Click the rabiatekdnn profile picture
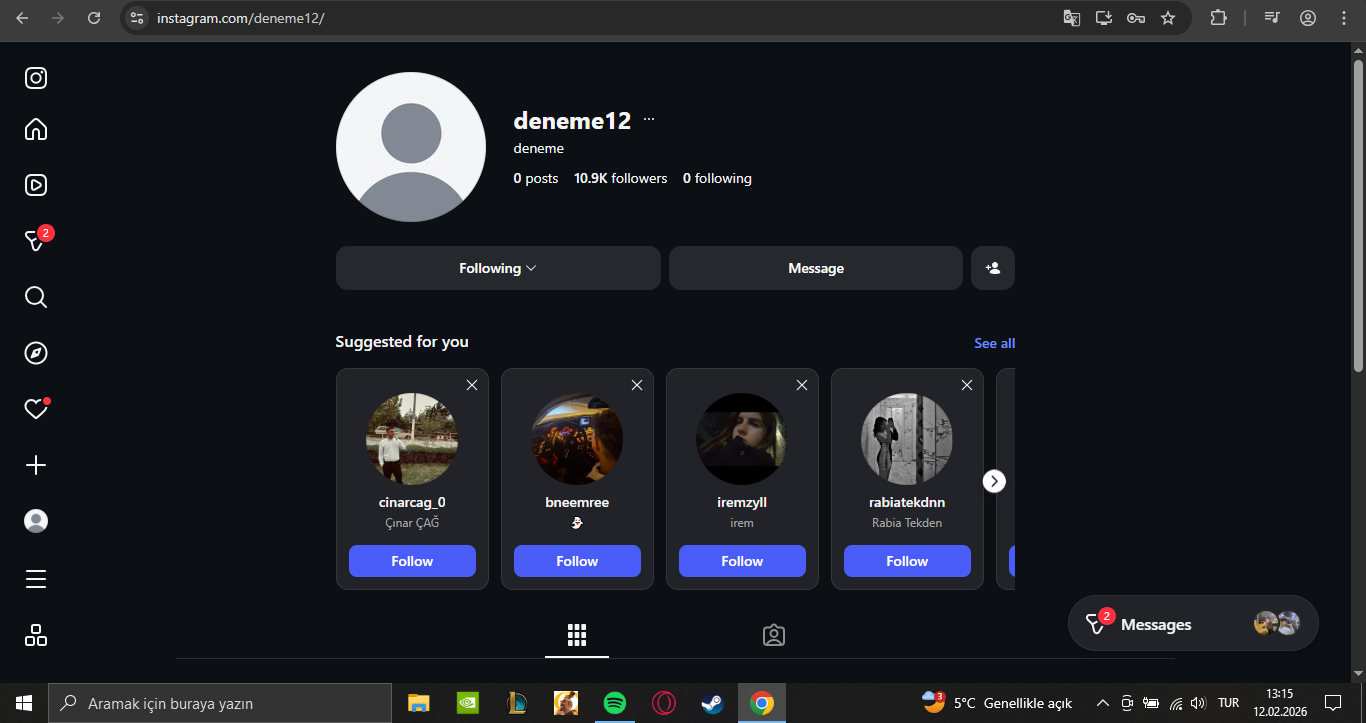 [x=906, y=439]
